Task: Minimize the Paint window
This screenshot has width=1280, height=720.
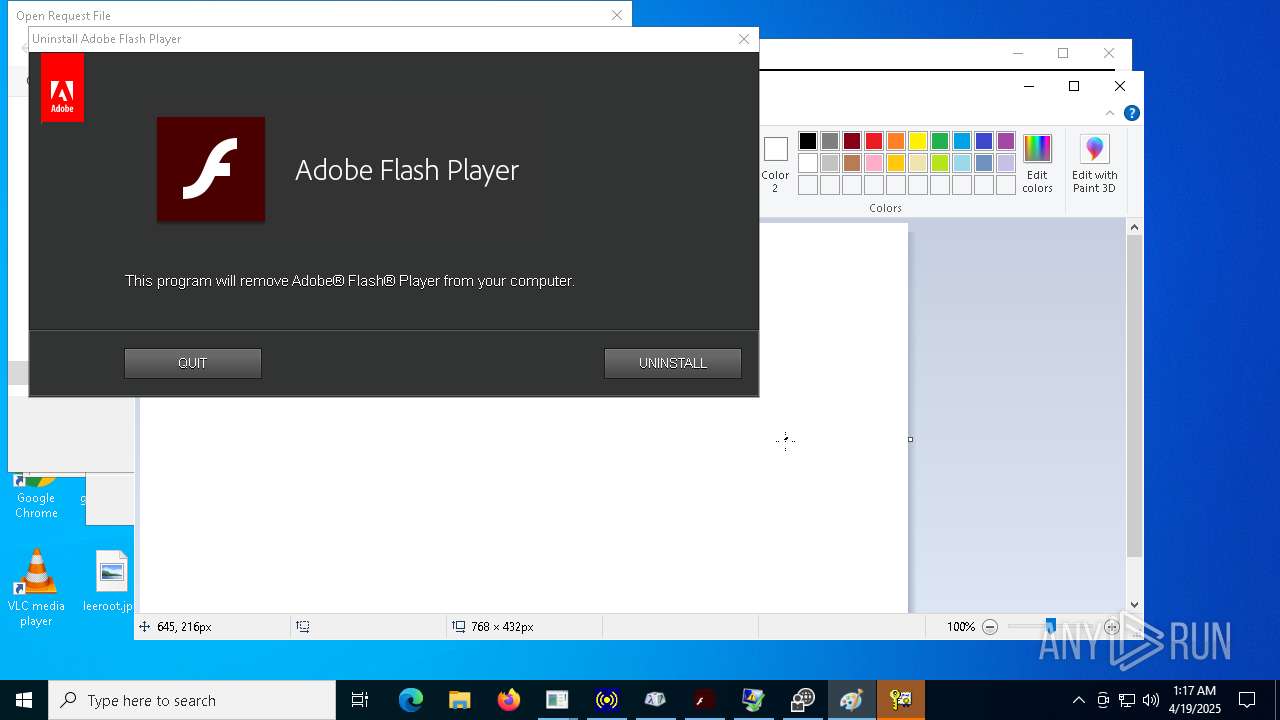Action: click(x=1028, y=86)
